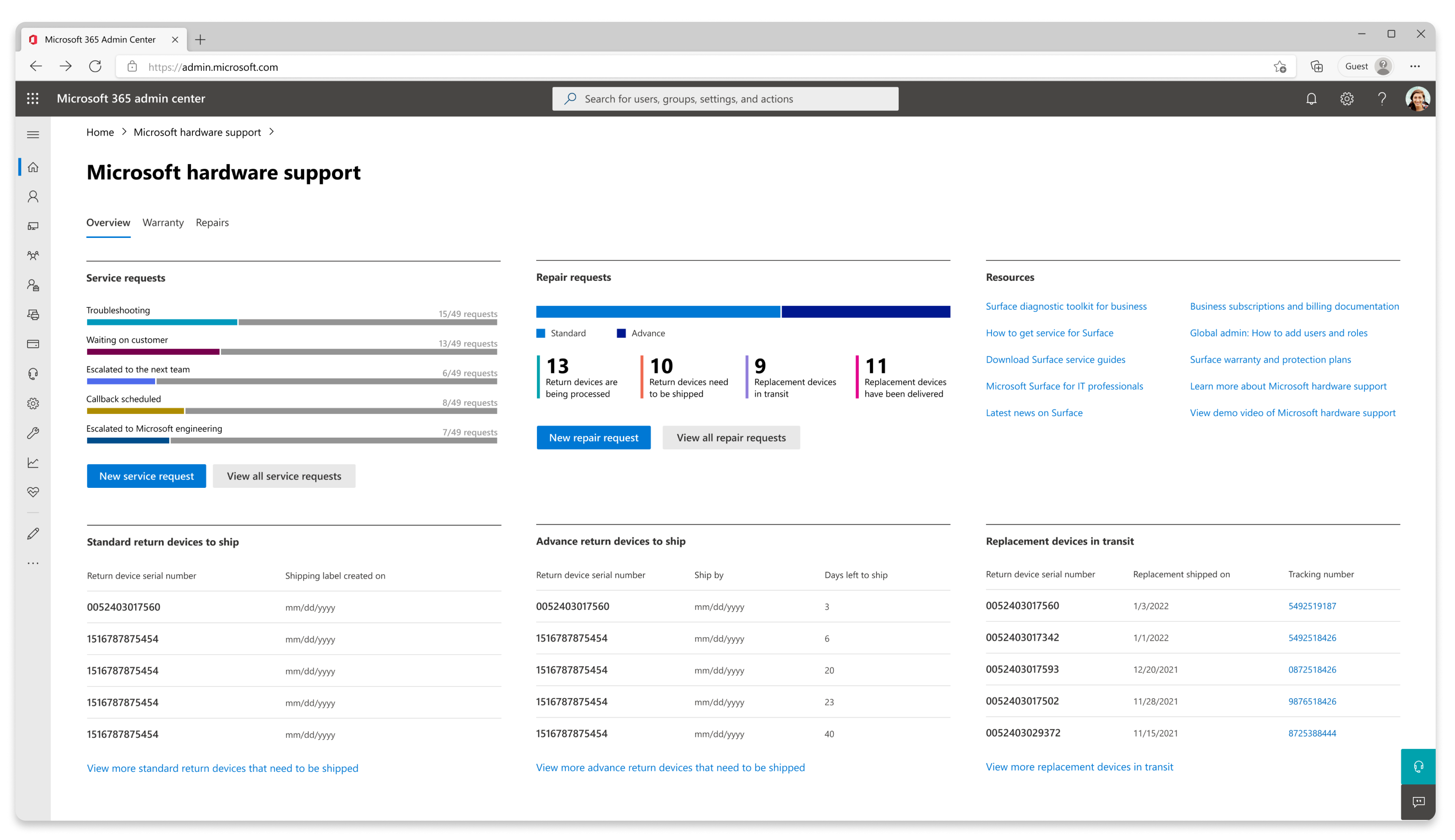Screen dimensions: 1455x840
Task: Click the teal help headset floating button
Action: (x=1418, y=766)
